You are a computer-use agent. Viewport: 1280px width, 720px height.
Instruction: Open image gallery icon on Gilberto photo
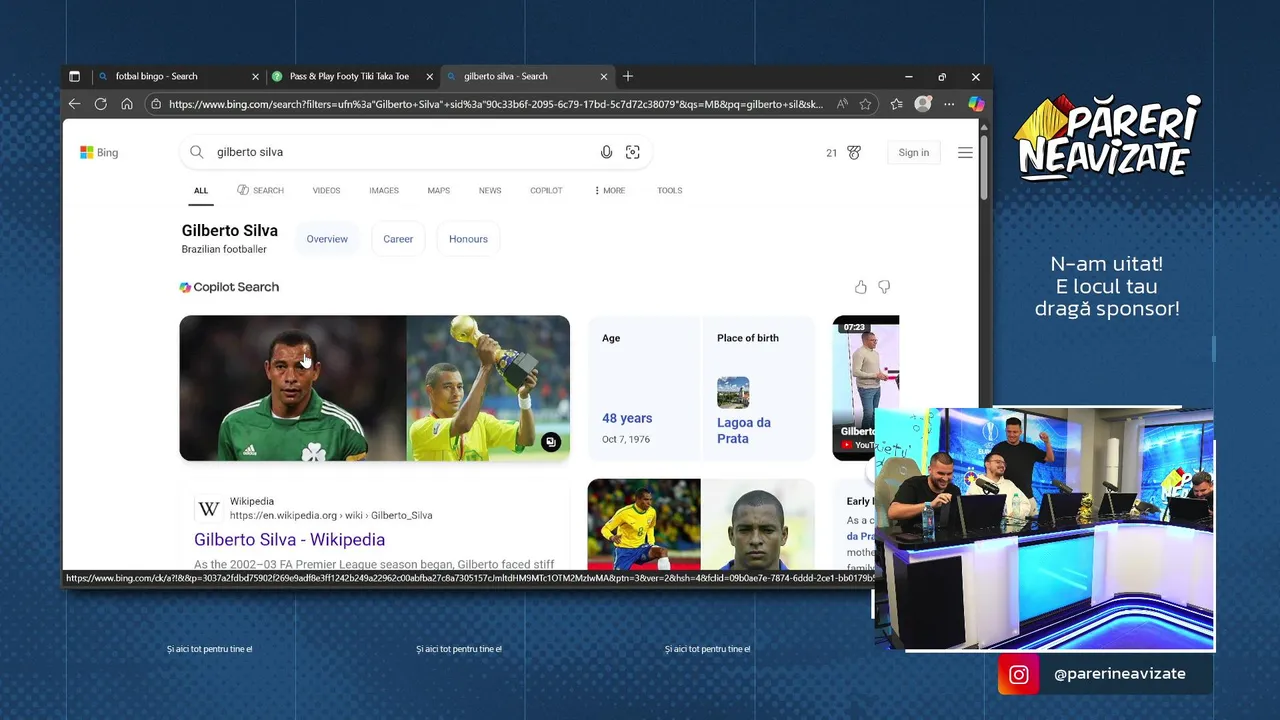click(x=551, y=442)
